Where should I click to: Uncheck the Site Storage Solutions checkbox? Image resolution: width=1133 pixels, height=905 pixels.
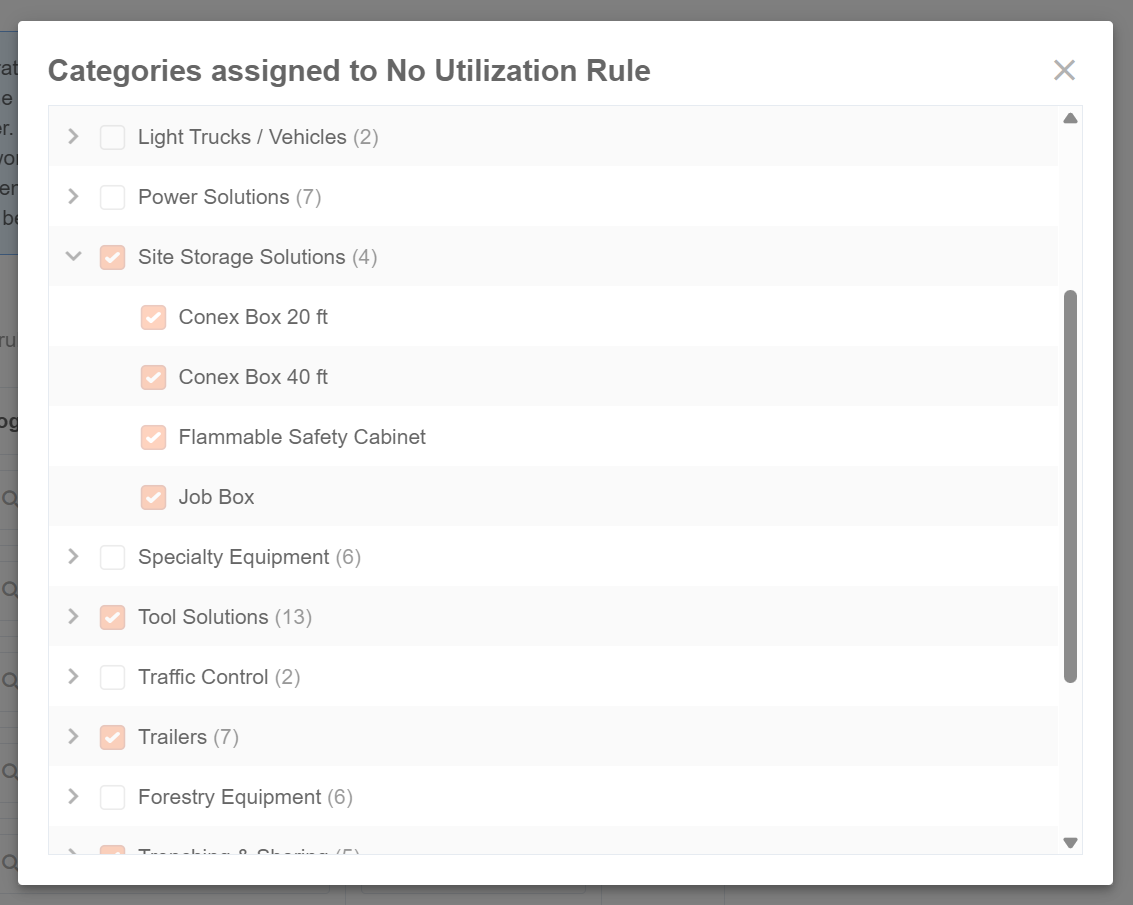click(113, 257)
